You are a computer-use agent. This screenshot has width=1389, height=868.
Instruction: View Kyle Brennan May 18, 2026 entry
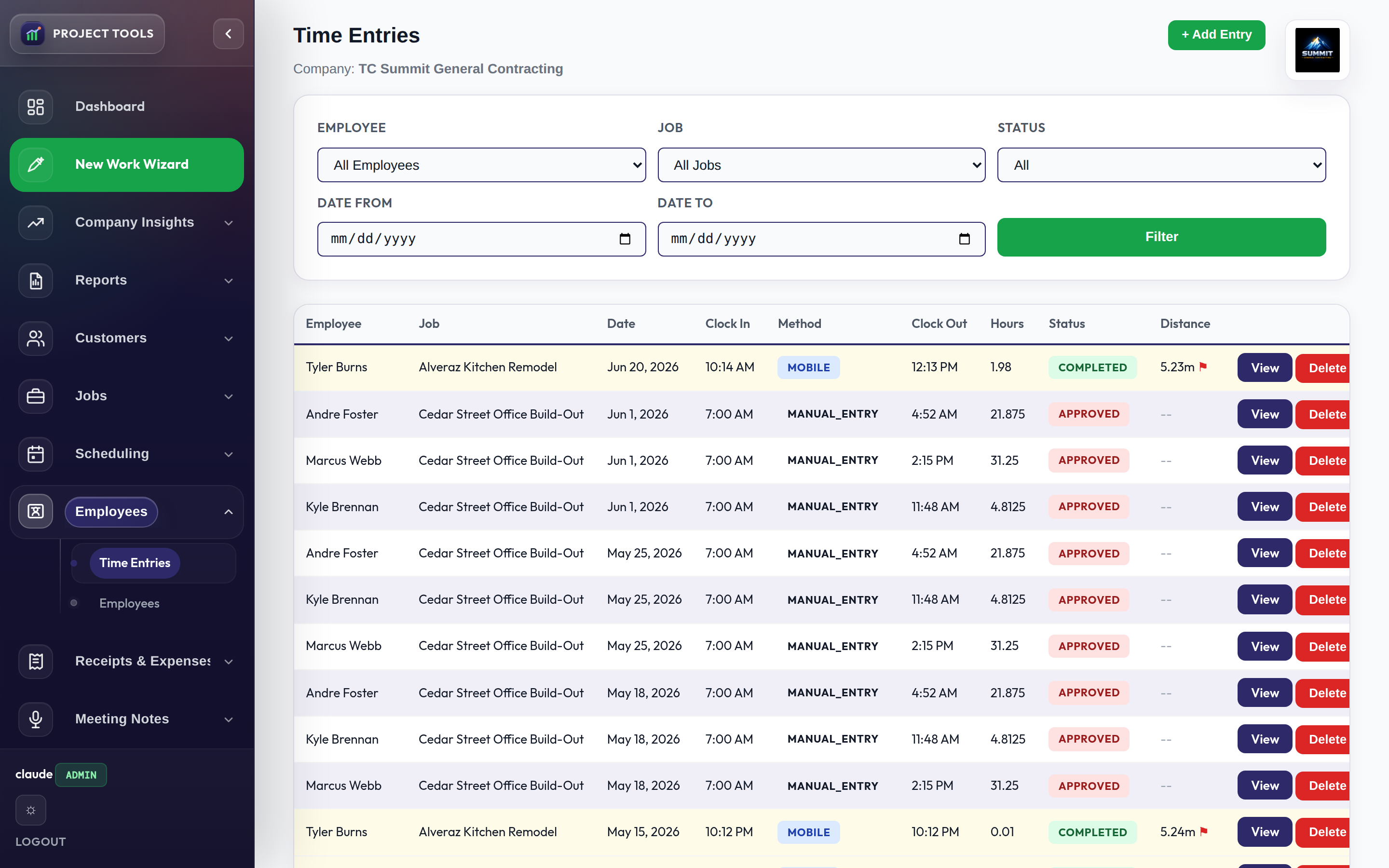tap(1265, 739)
